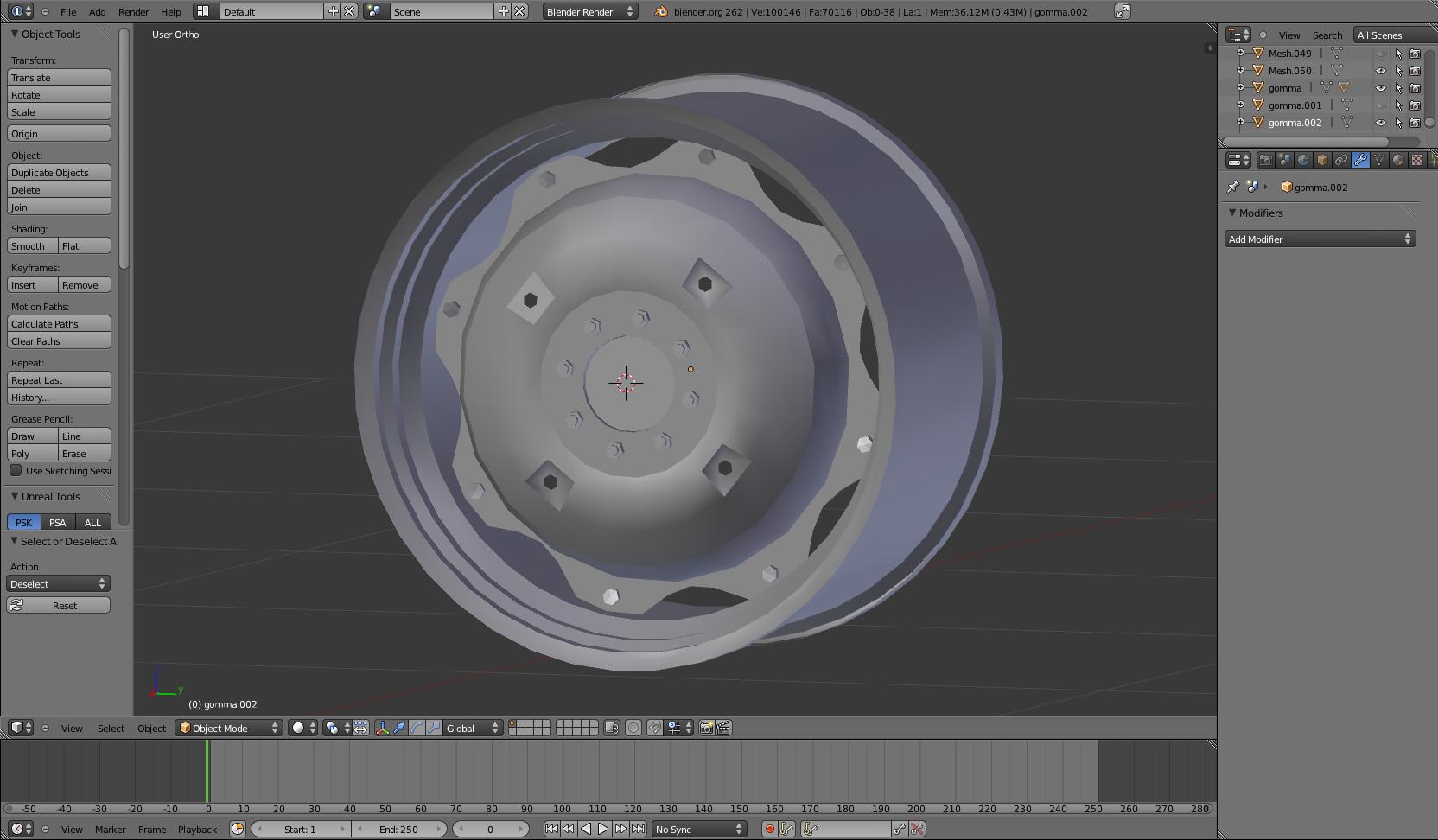Click the gomma.002 cube icon in breadcrumb

(1287, 187)
